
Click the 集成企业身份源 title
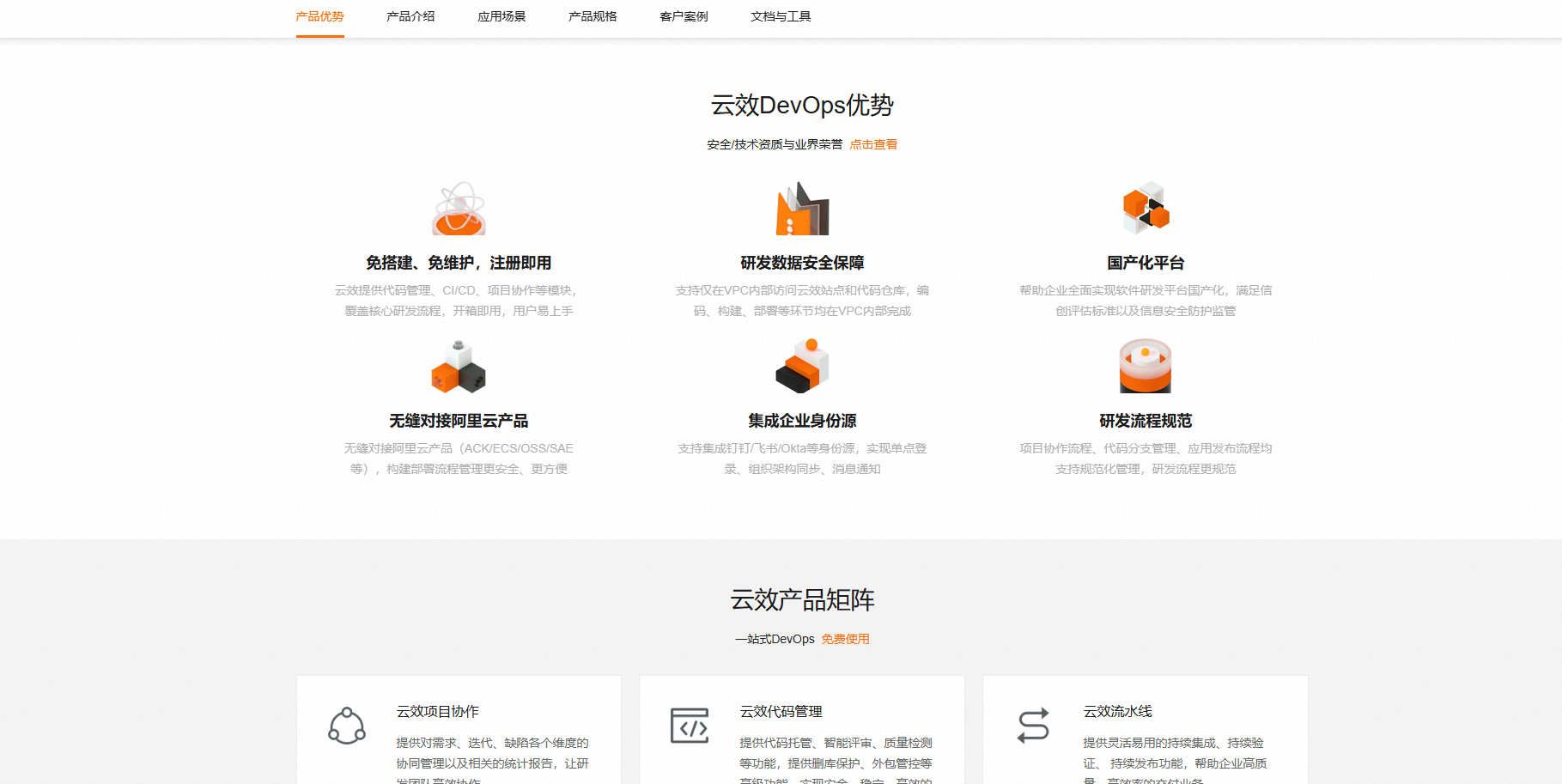(802, 421)
